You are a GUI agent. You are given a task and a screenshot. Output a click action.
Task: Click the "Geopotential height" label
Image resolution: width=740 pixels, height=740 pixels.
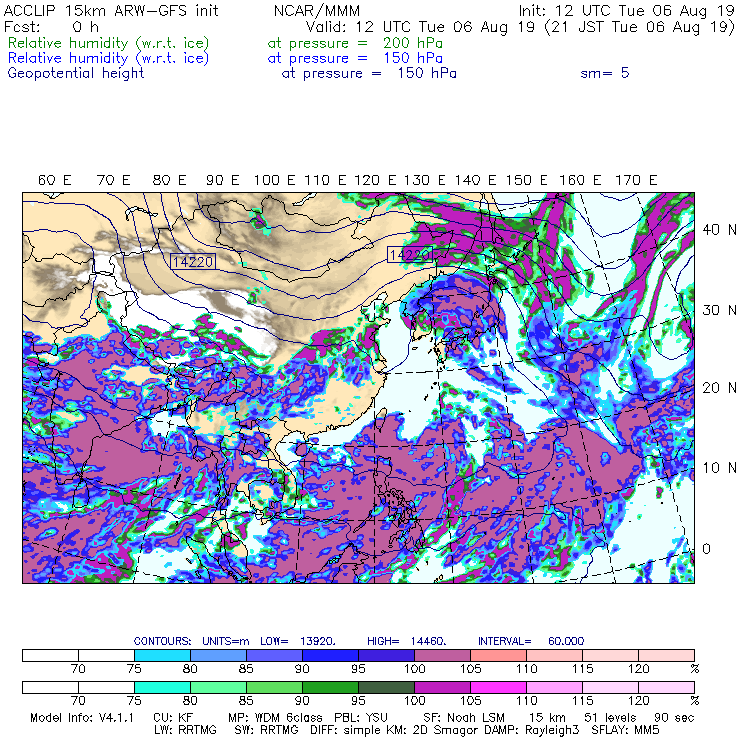[x=76, y=74]
